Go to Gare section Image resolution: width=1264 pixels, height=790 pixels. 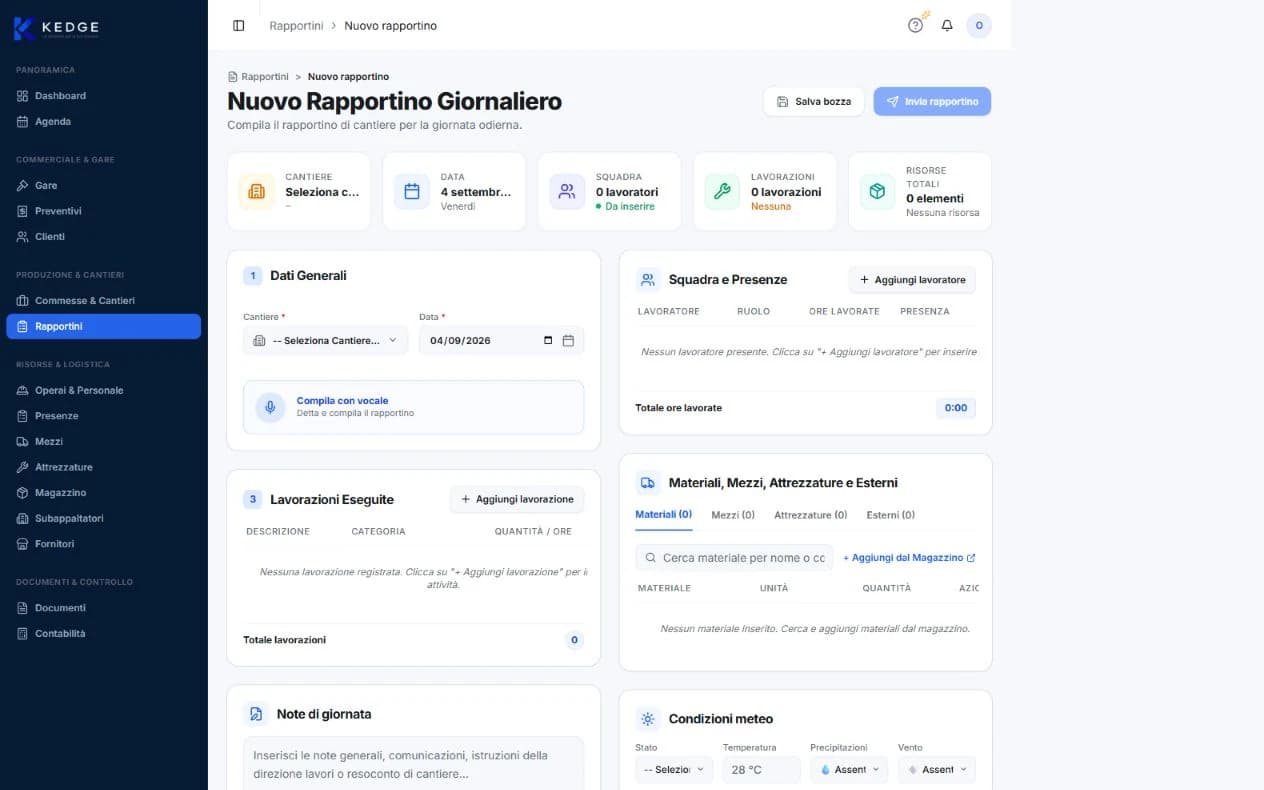point(103,185)
